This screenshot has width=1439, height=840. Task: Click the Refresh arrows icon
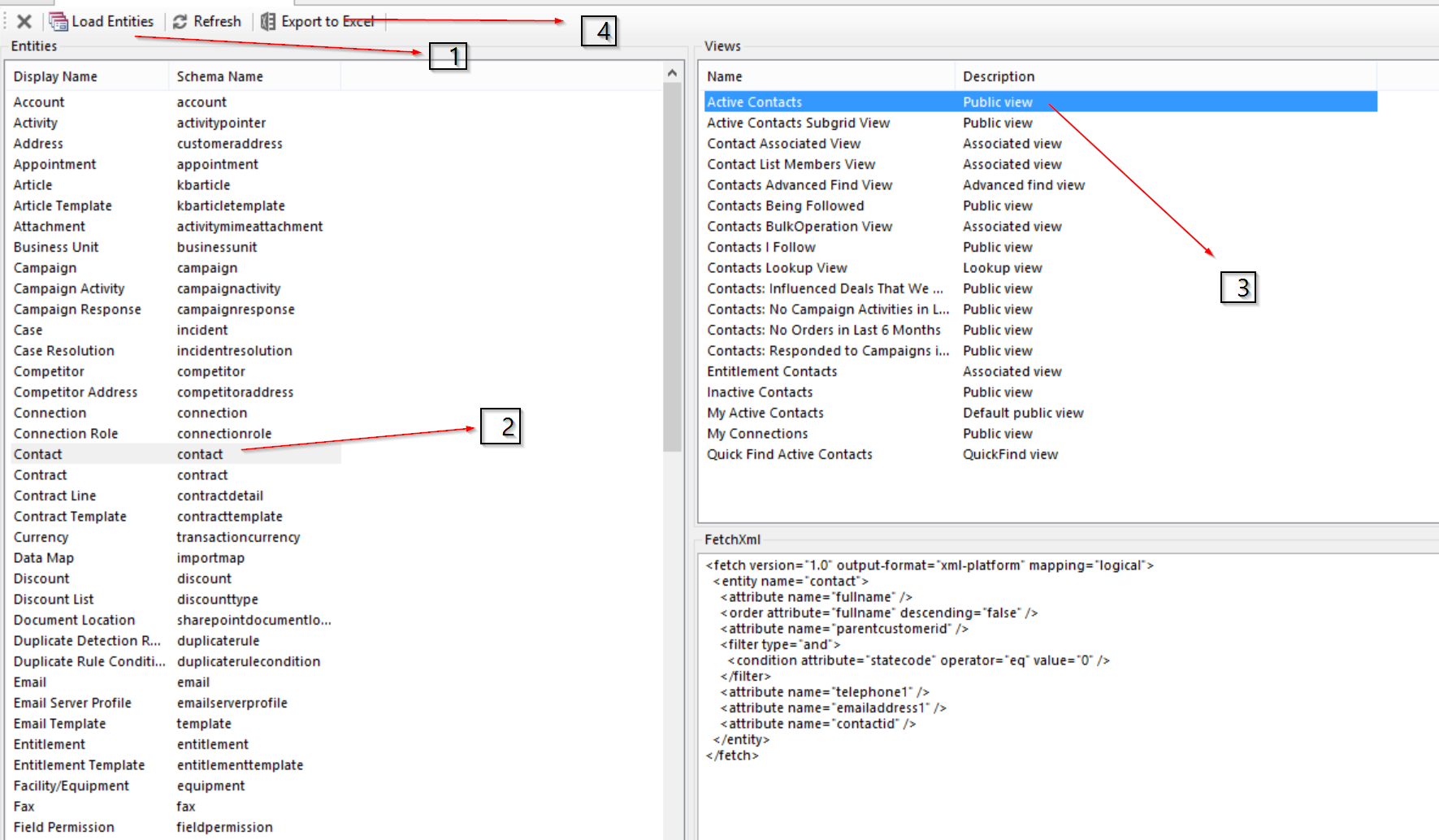(180, 22)
